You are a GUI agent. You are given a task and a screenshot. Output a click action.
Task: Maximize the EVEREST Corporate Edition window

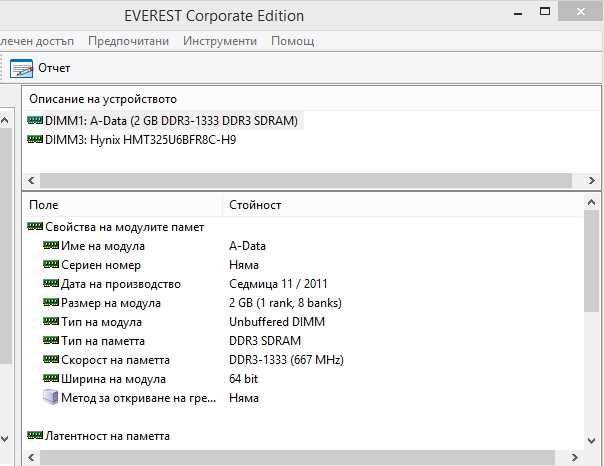point(545,12)
